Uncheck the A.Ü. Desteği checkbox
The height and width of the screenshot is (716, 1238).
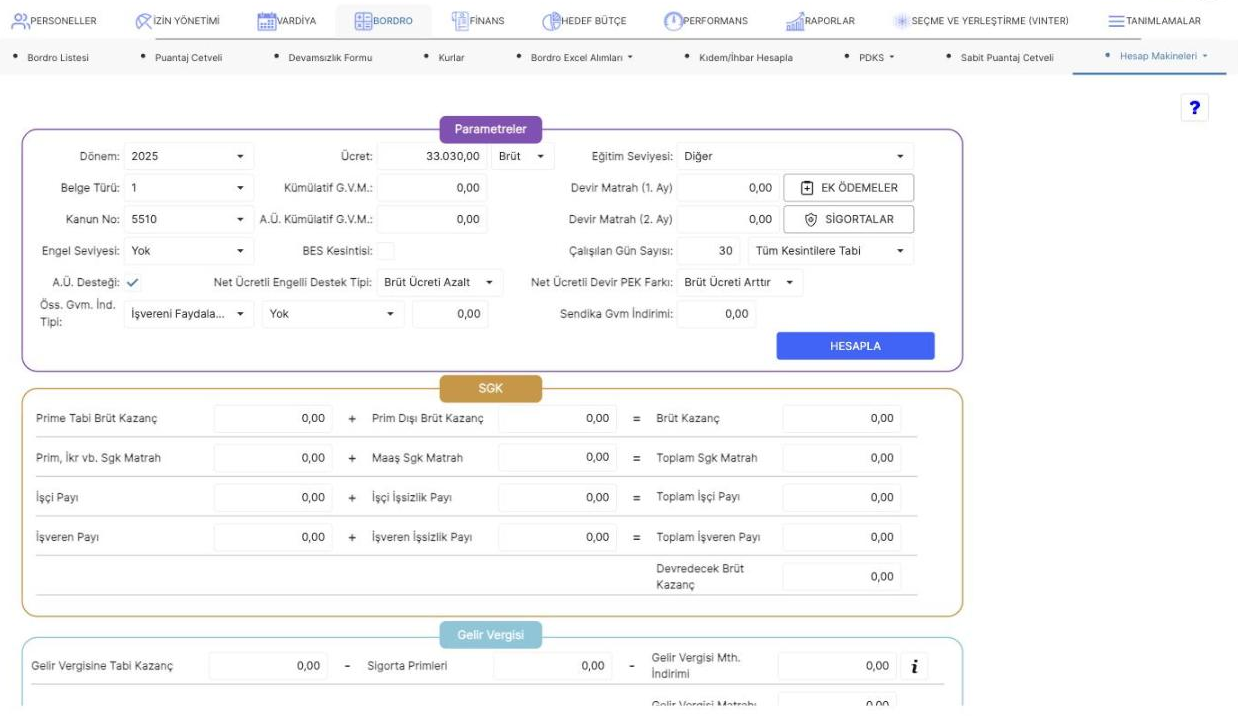[x=133, y=282]
